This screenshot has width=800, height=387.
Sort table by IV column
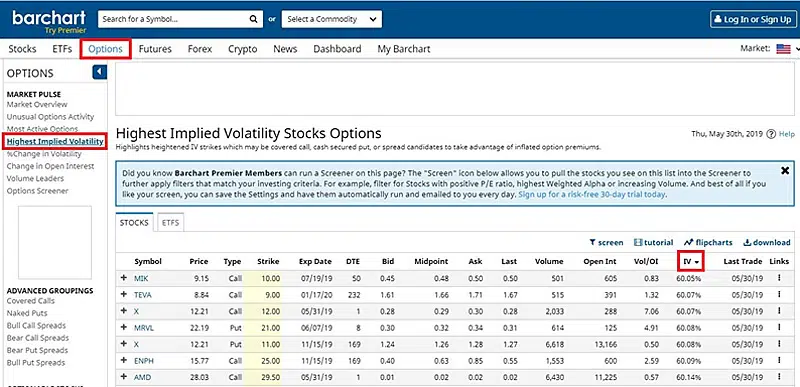[x=691, y=262]
